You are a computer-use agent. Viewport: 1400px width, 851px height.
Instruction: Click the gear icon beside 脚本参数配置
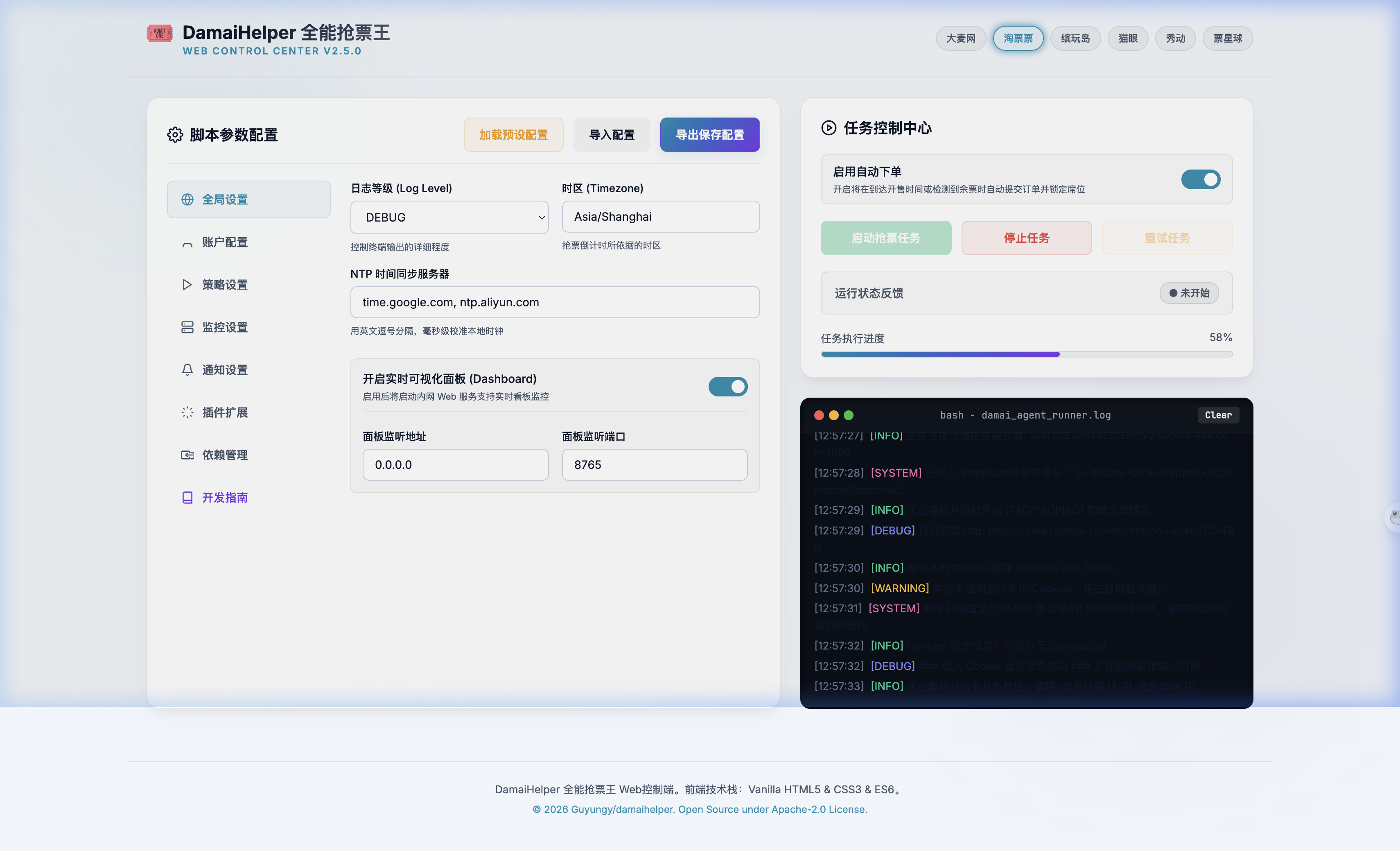[175, 135]
